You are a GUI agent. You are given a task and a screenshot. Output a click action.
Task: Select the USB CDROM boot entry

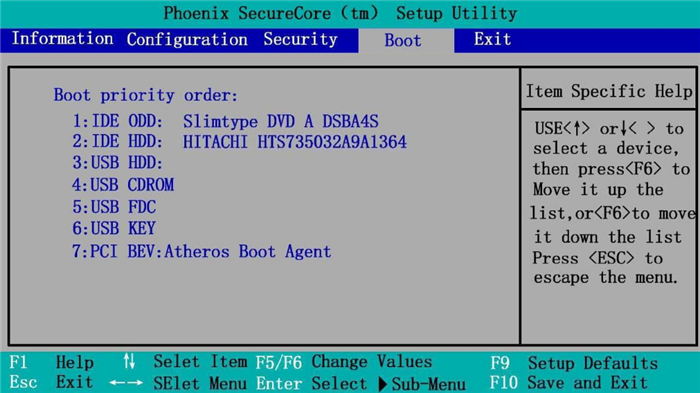click(123, 184)
